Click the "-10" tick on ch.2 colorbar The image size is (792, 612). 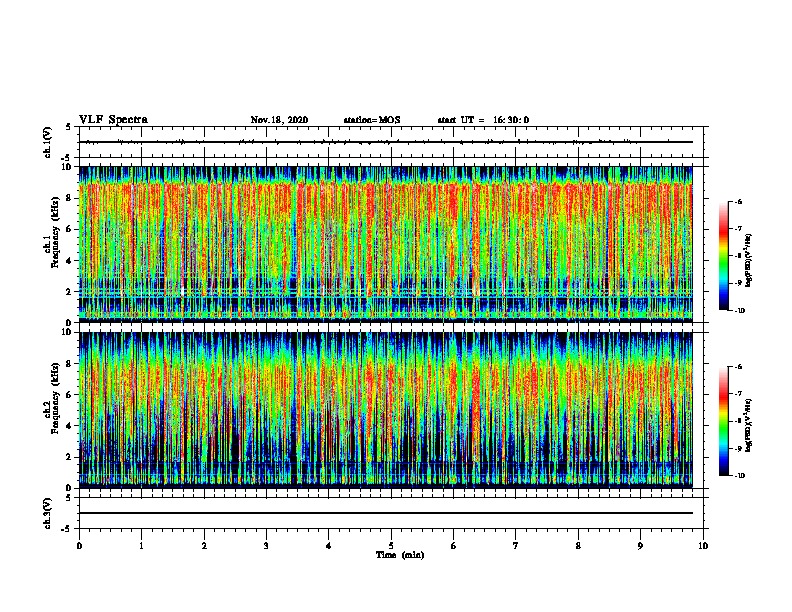click(739, 476)
